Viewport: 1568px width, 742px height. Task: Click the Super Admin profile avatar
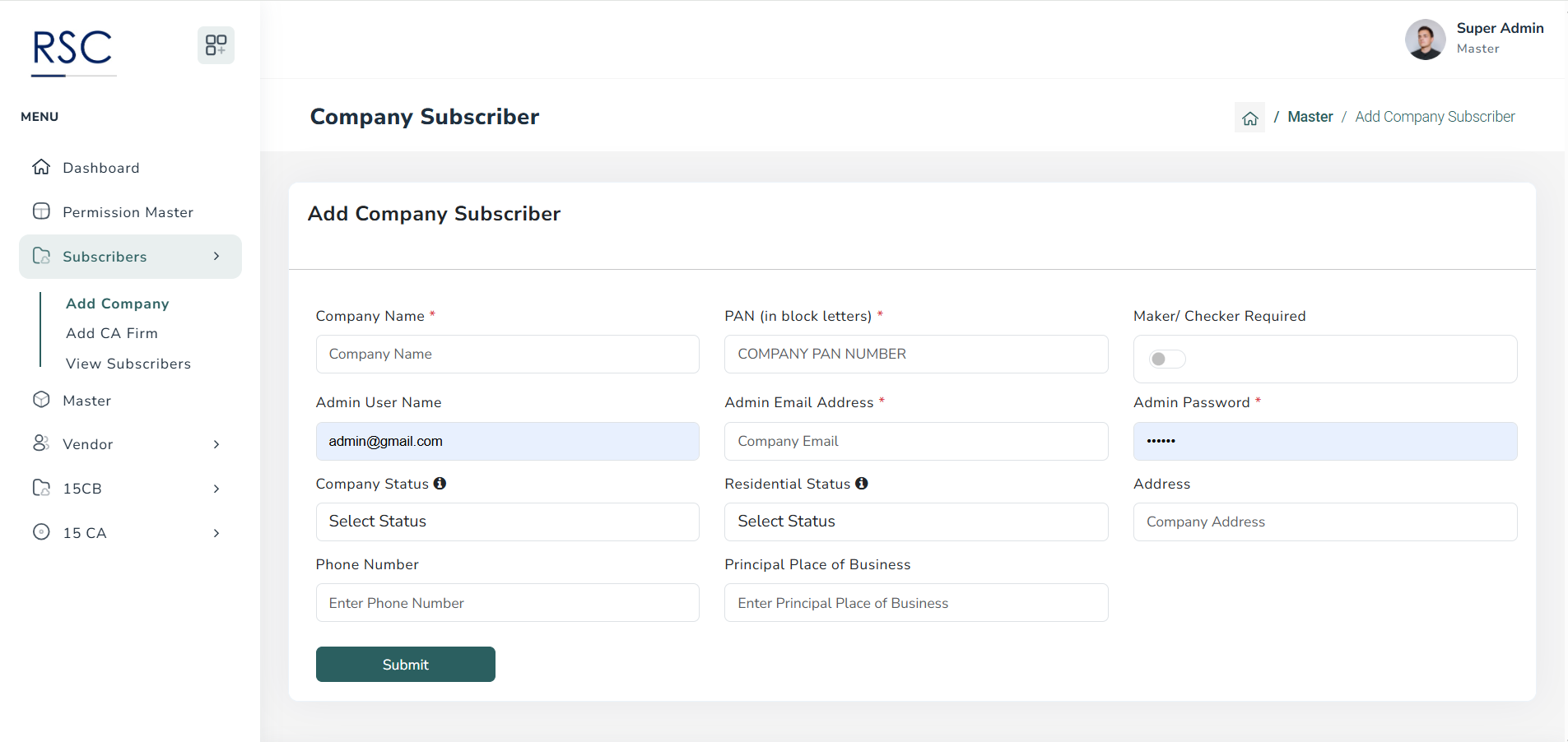pos(1425,39)
